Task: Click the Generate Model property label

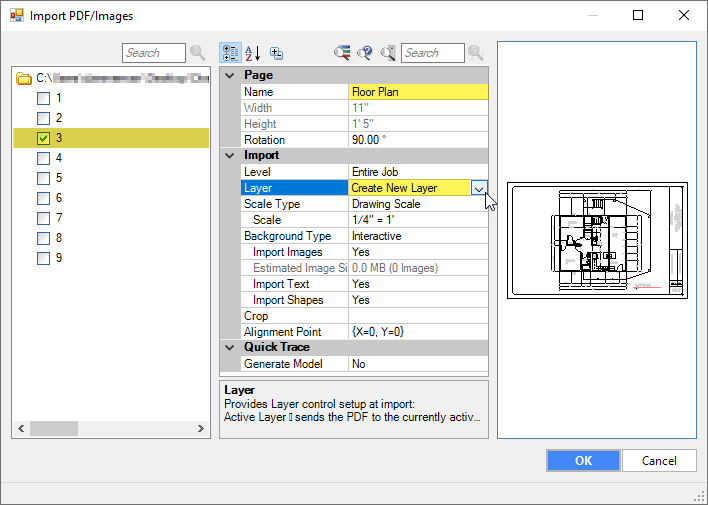Action: pos(294,364)
